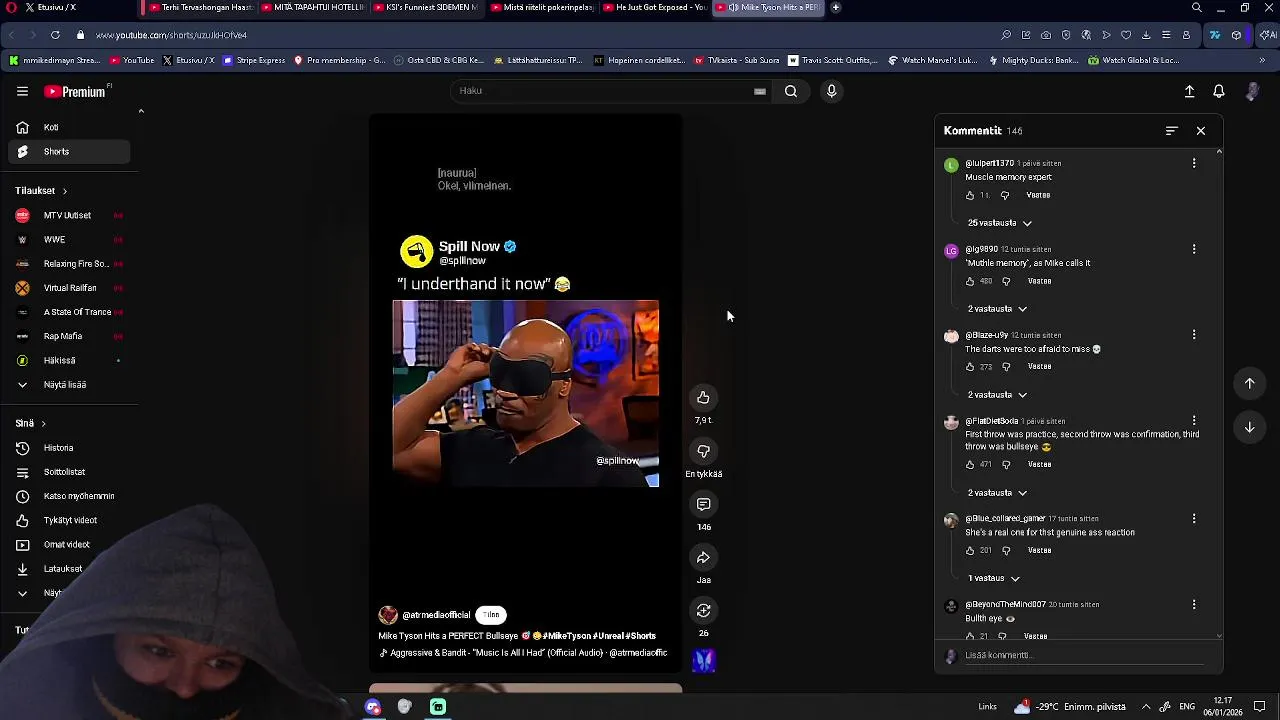Open the notifications bell

pos(1219,91)
